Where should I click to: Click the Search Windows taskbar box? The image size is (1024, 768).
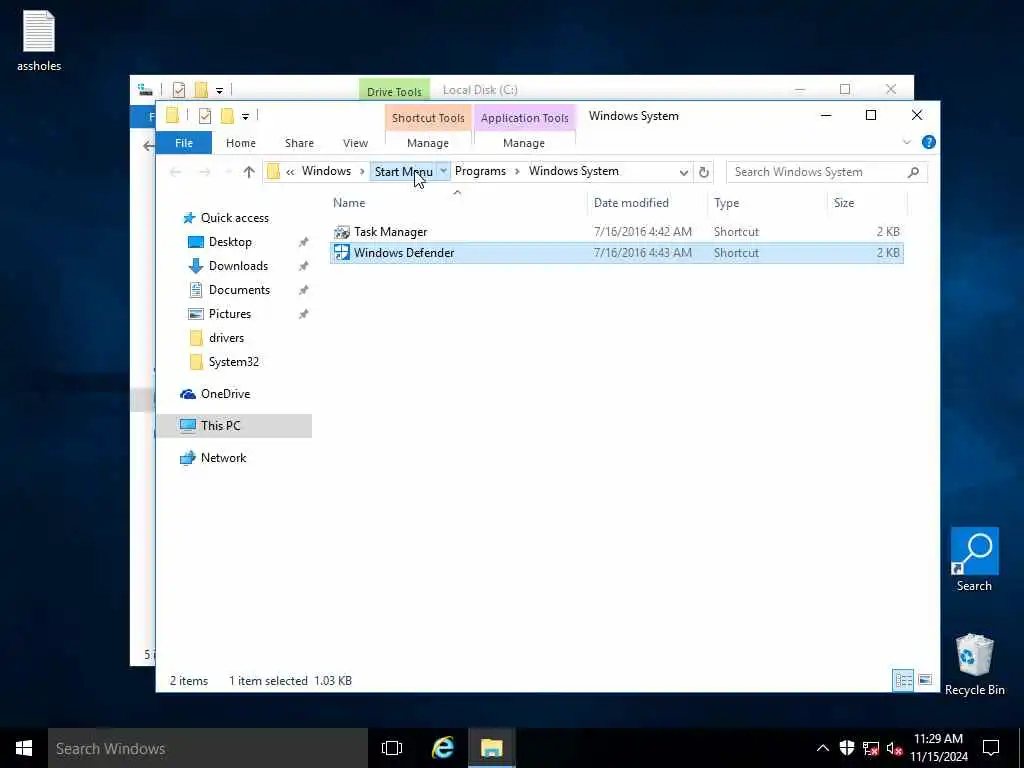[x=208, y=748]
